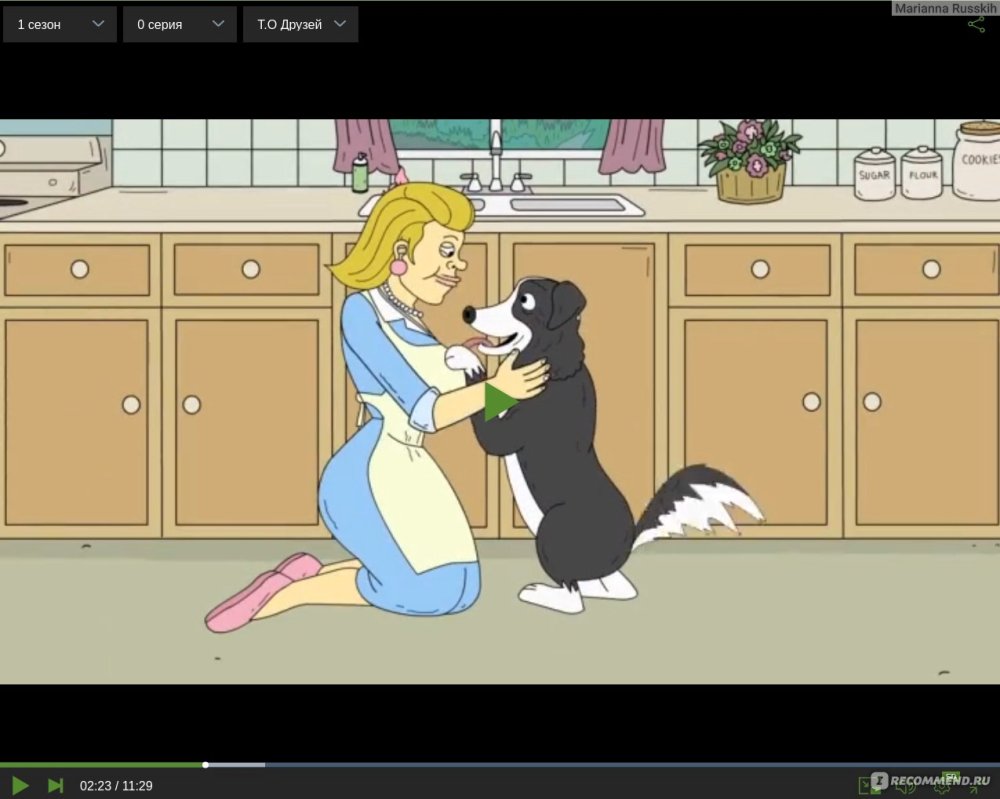The image size is (1000, 799).
Task: Click the white seek handle on the progress bar
Action: click(x=205, y=765)
